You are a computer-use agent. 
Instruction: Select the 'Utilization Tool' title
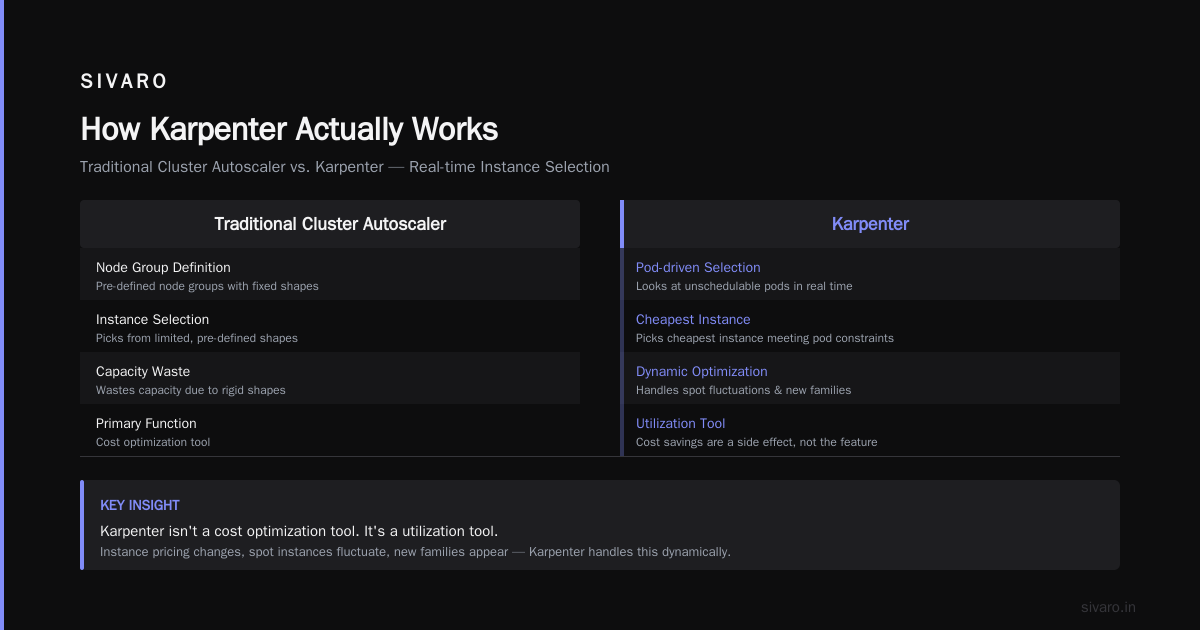pos(681,423)
